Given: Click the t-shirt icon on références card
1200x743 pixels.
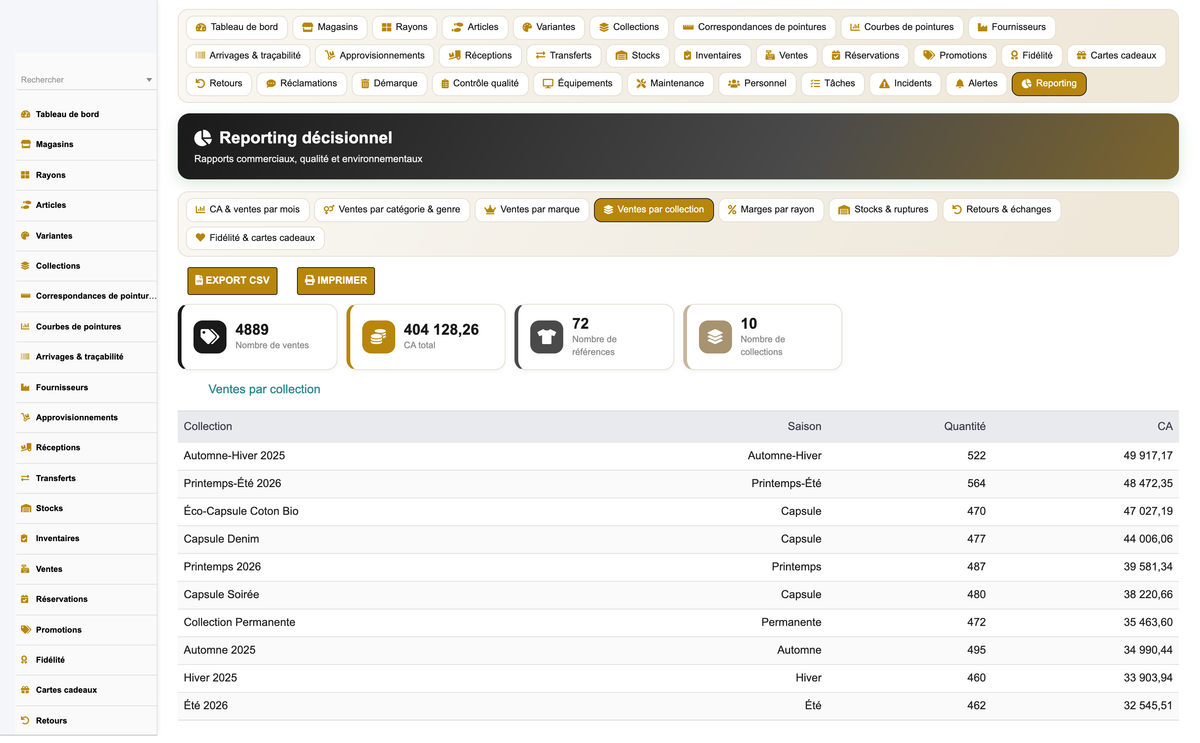Looking at the screenshot, I should (x=547, y=337).
